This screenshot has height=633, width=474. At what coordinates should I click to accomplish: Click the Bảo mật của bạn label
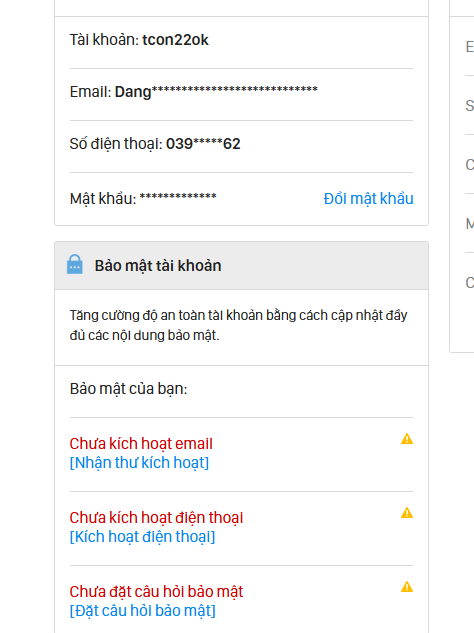click(x=128, y=389)
